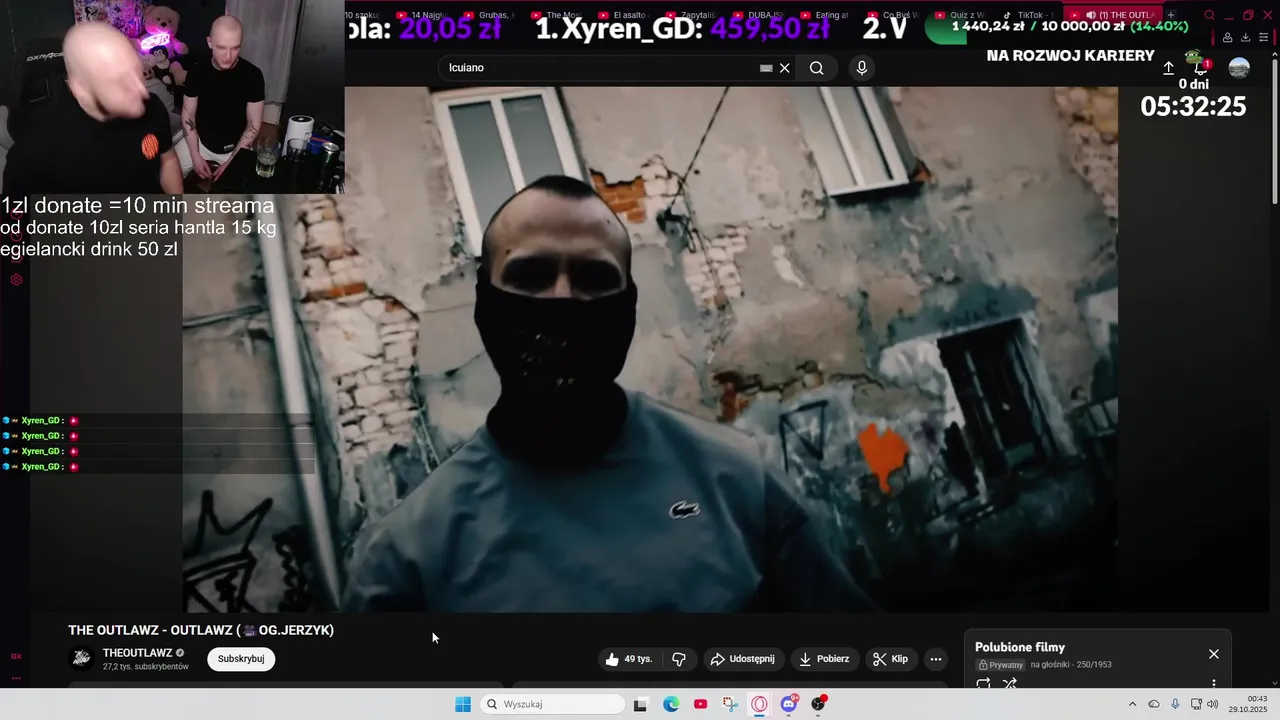The height and width of the screenshot is (720, 1280).
Task: Click the video player to pause
Action: pyautogui.click(x=650, y=350)
